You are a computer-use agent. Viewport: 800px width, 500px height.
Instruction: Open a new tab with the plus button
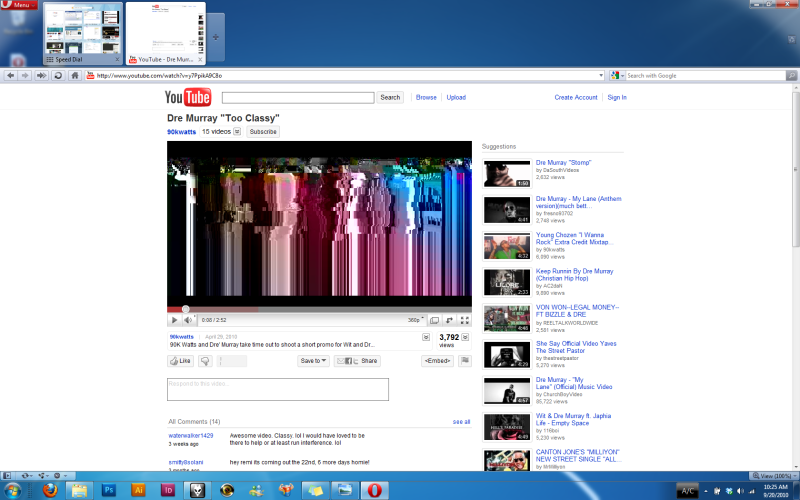click(x=216, y=37)
